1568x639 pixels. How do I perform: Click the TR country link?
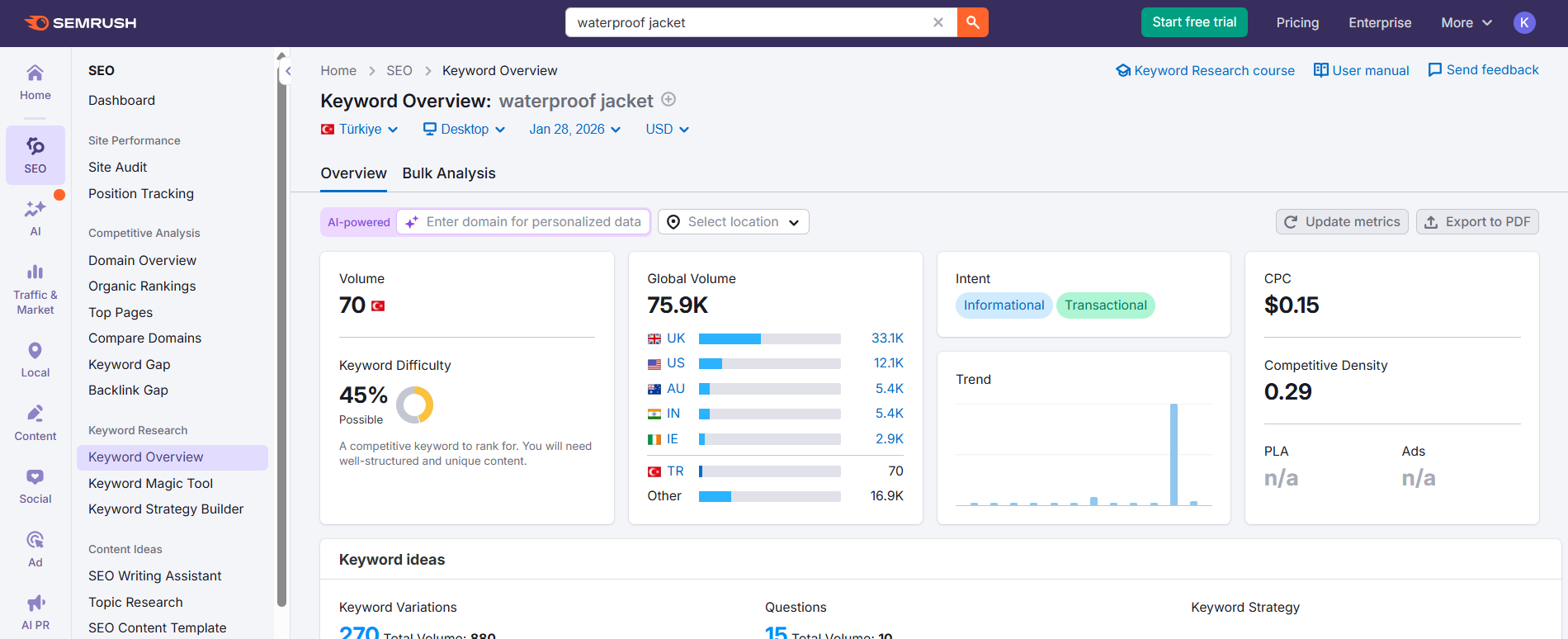(675, 471)
